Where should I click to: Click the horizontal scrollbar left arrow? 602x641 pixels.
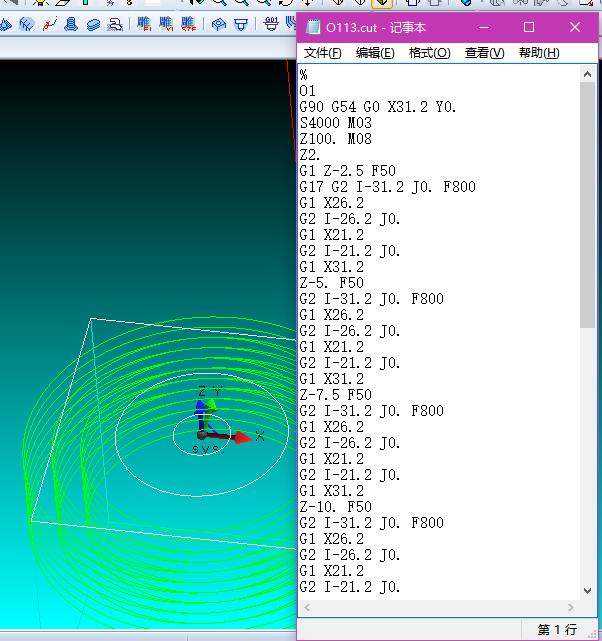[307, 608]
